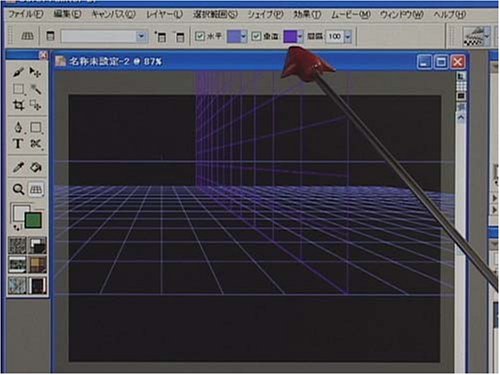Close the toolbox palette
Image resolution: width=500 pixels, height=375 pixels.
click(43, 55)
